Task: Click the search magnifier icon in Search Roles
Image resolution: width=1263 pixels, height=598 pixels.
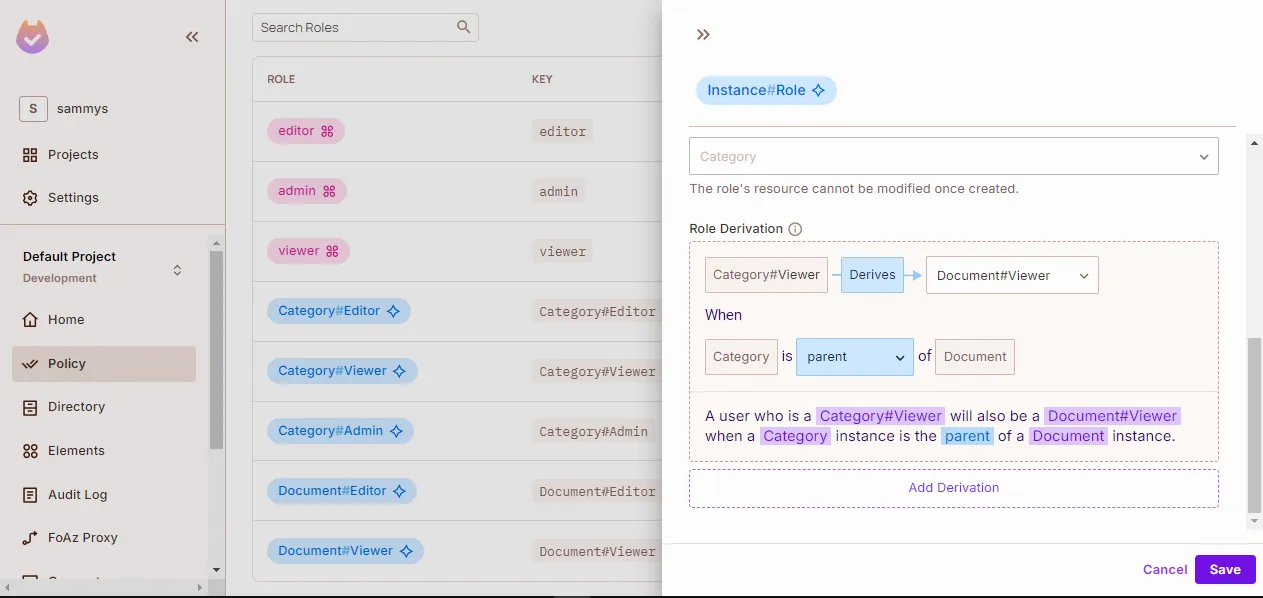Action: pyautogui.click(x=463, y=27)
